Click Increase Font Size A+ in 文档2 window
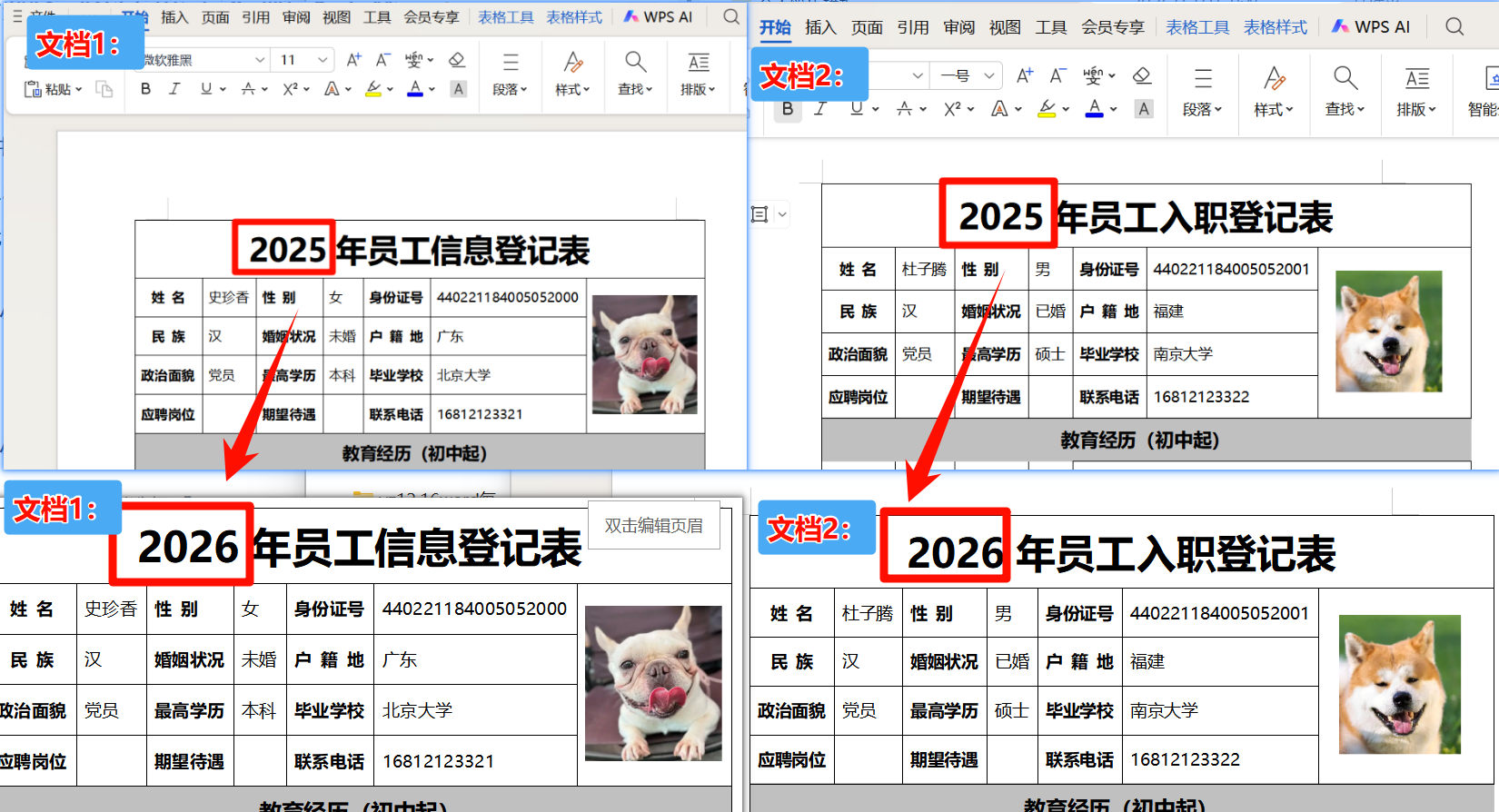Screen dimensions: 1499x812 coord(1025,75)
